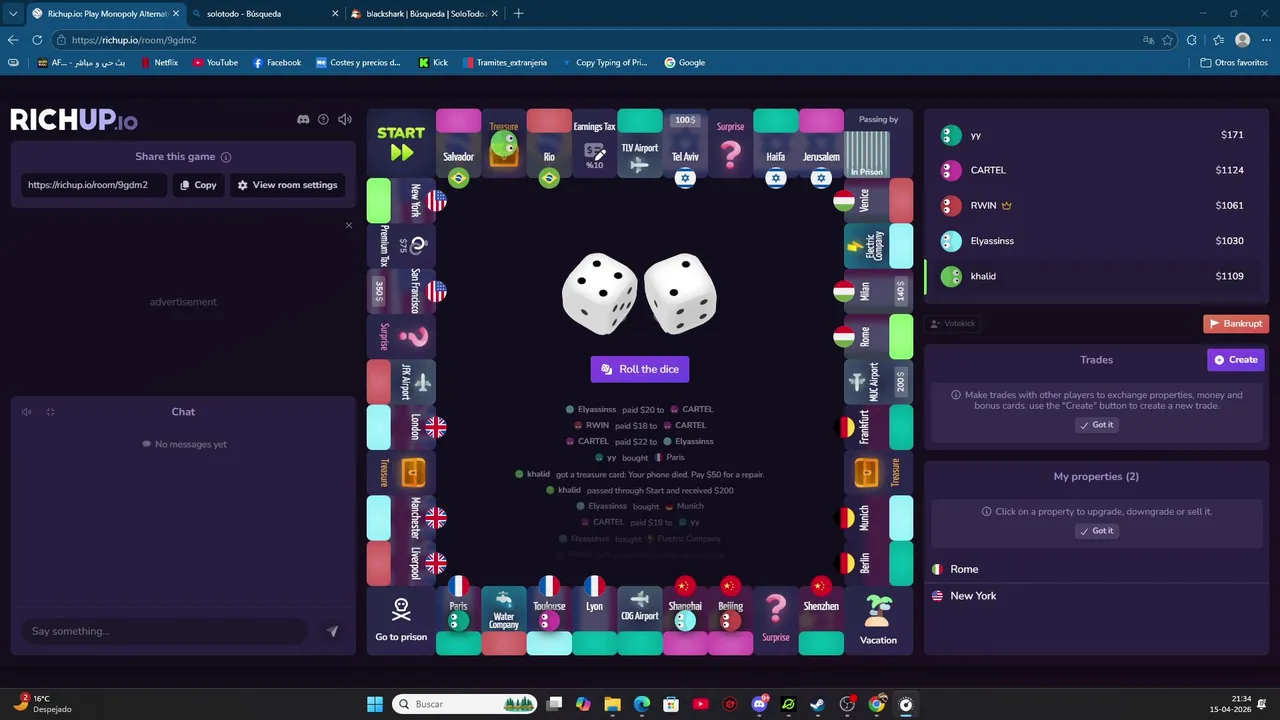Dismiss the Trades hint with Got it
Screen dimensions: 1280x720
pyautogui.click(x=1097, y=425)
